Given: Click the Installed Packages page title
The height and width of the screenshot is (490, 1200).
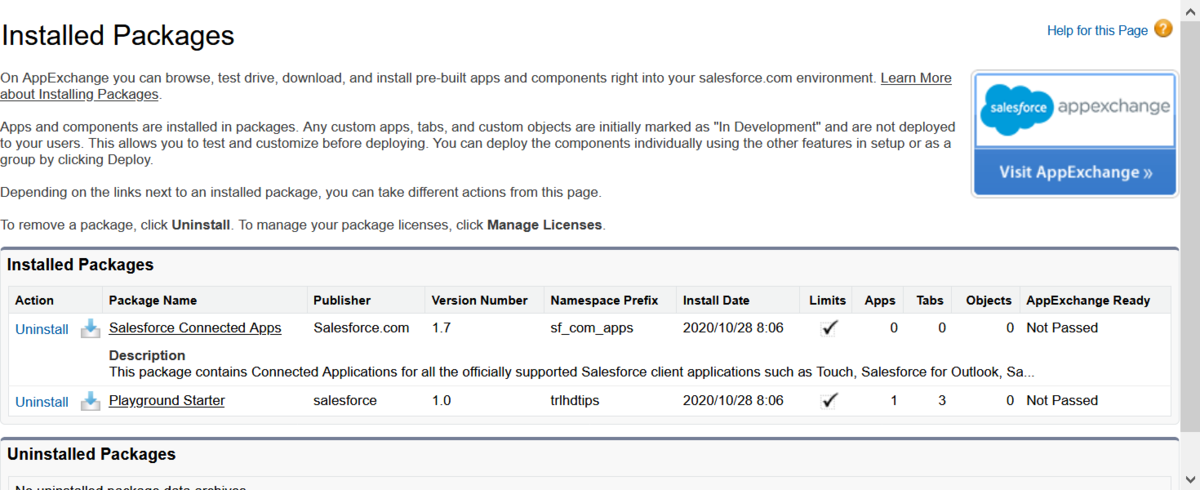Looking at the screenshot, I should [118, 36].
